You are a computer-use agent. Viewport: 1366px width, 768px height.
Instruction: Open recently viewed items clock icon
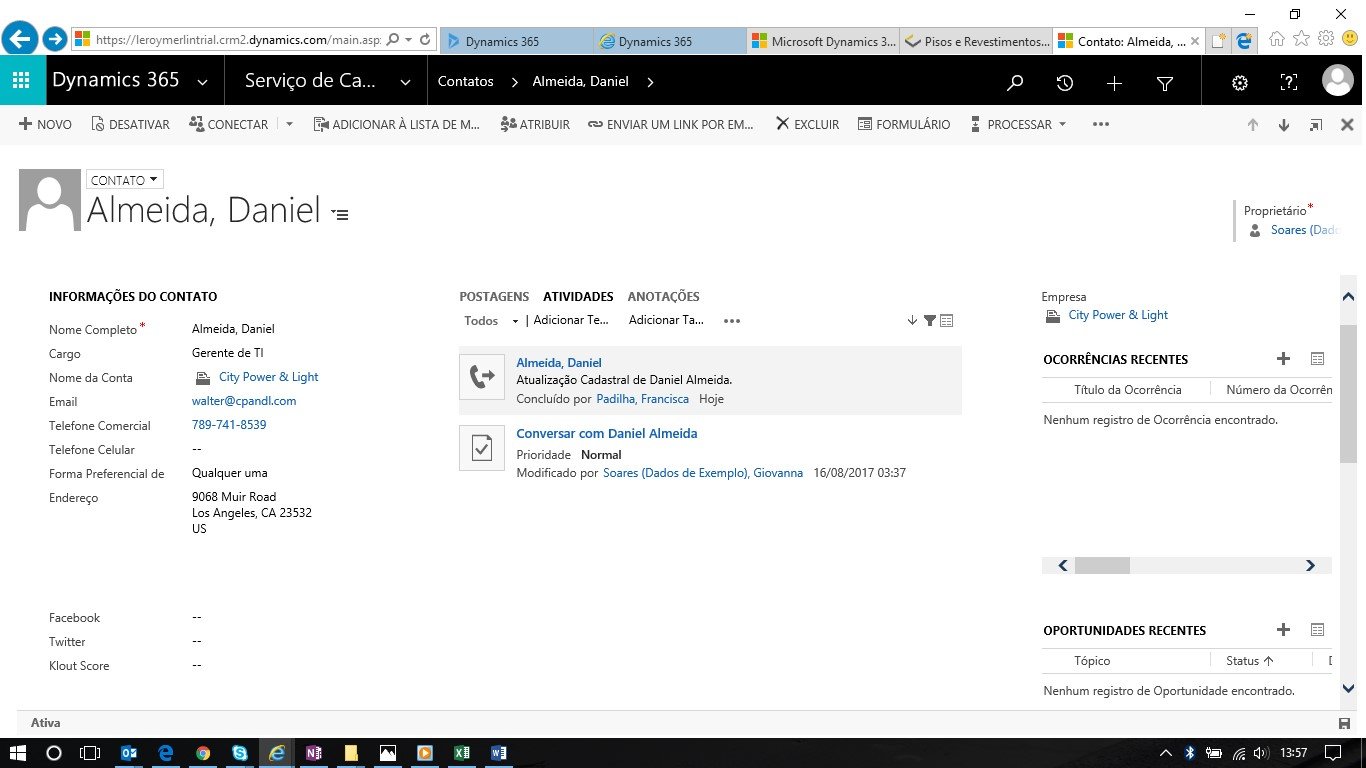pos(1065,83)
